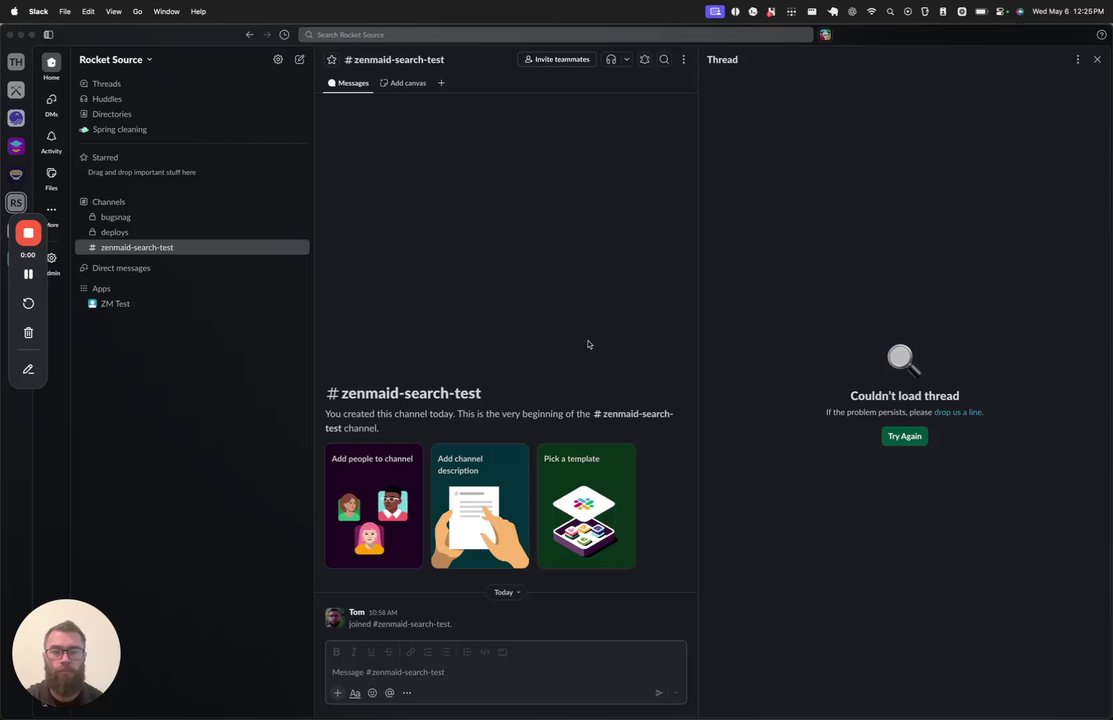Open Files in the sidebar rail
Viewport: 1113px width, 720px height.
coord(51,178)
